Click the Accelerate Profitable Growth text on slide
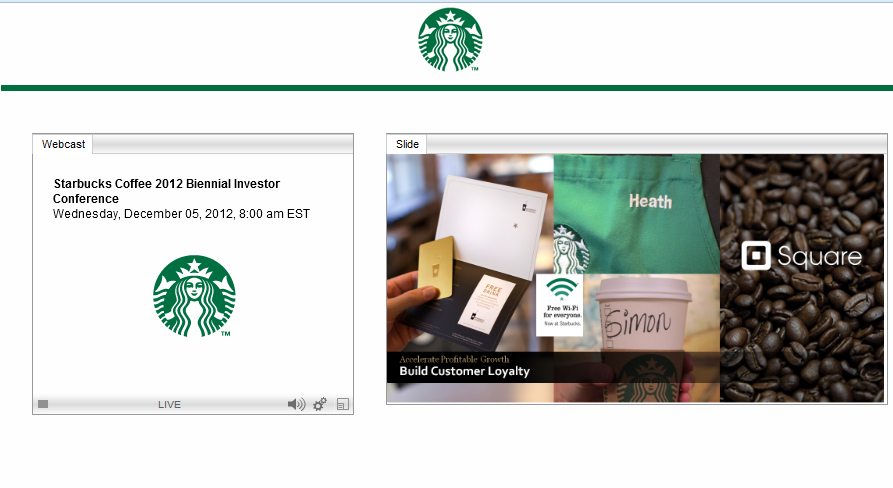The height and width of the screenshot is (488, 893). click(x=454, y=359)
